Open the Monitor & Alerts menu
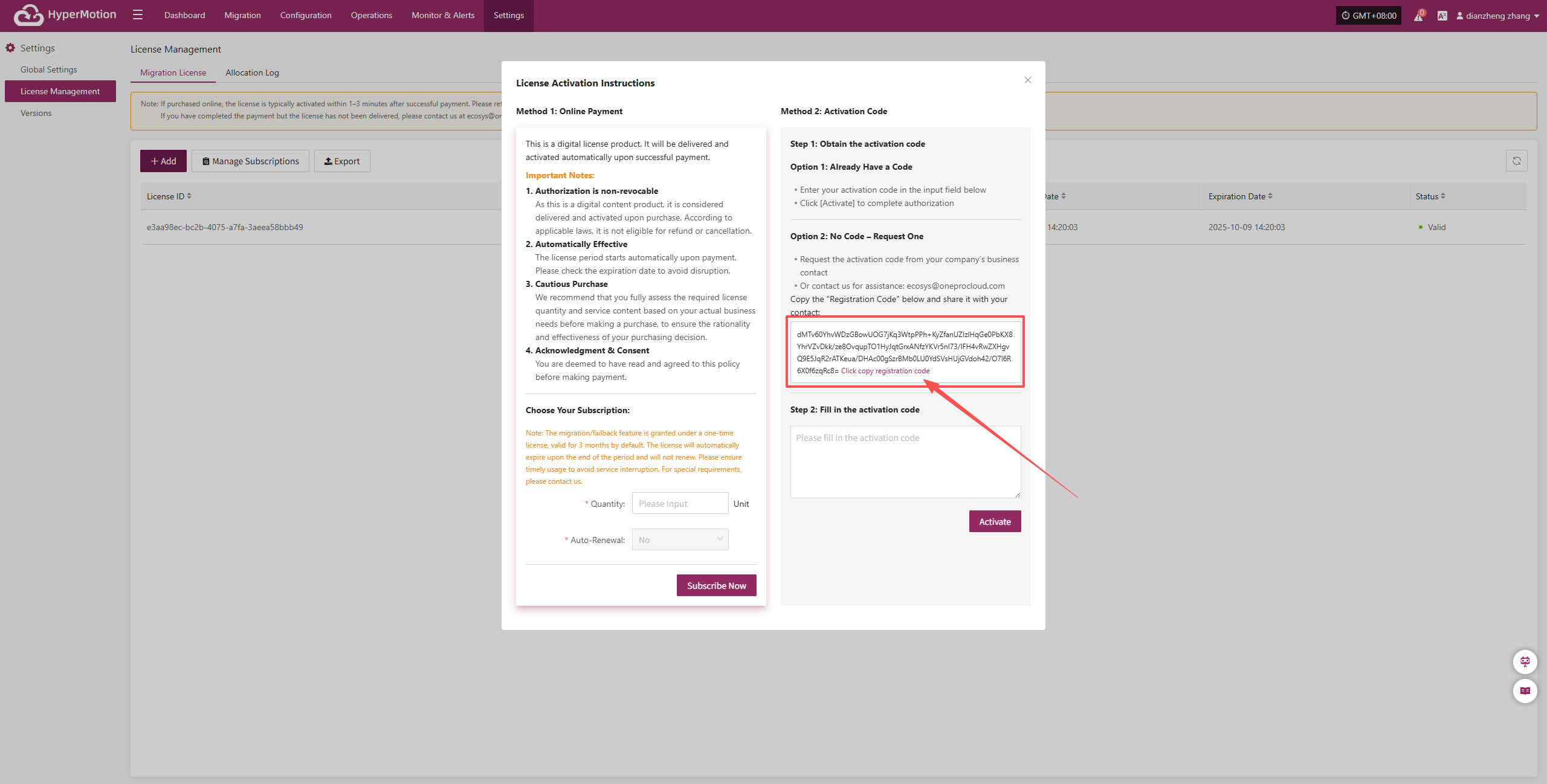Image resolution: width=1547 pixels, height=784 pixels. [x=443, y=15]
